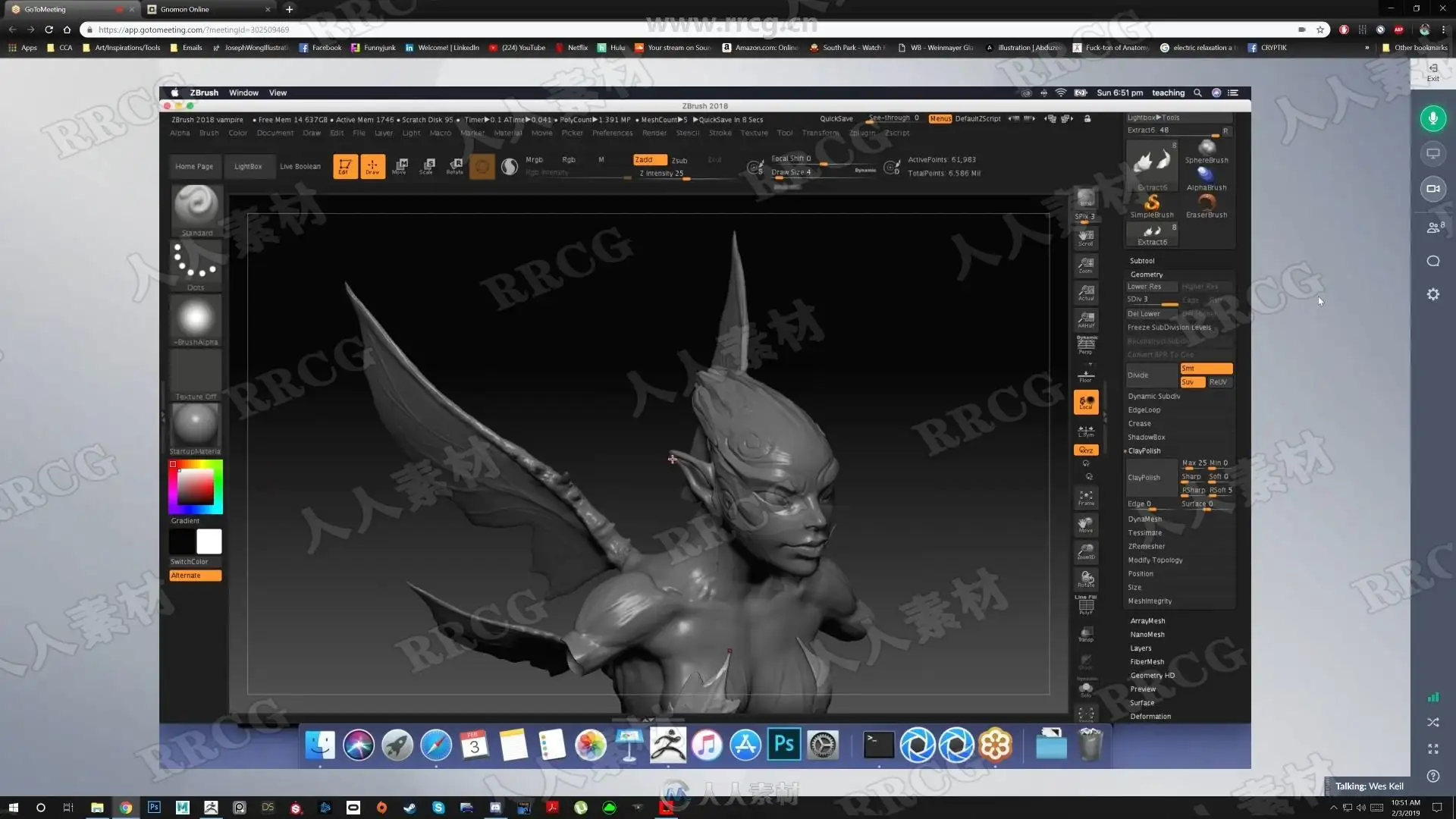The image size is (1456, 819).
Task: Open the Preferences menu
Action: click(x=612, y=133)
